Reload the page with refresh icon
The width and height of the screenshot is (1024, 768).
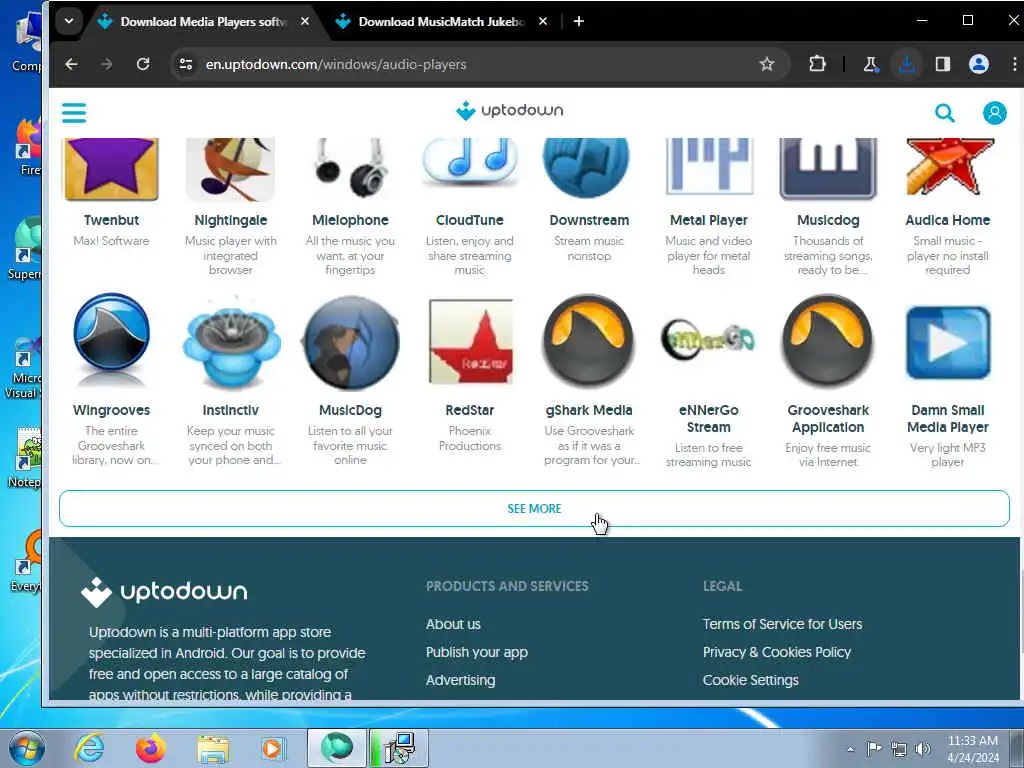click(x=143, y=64)
